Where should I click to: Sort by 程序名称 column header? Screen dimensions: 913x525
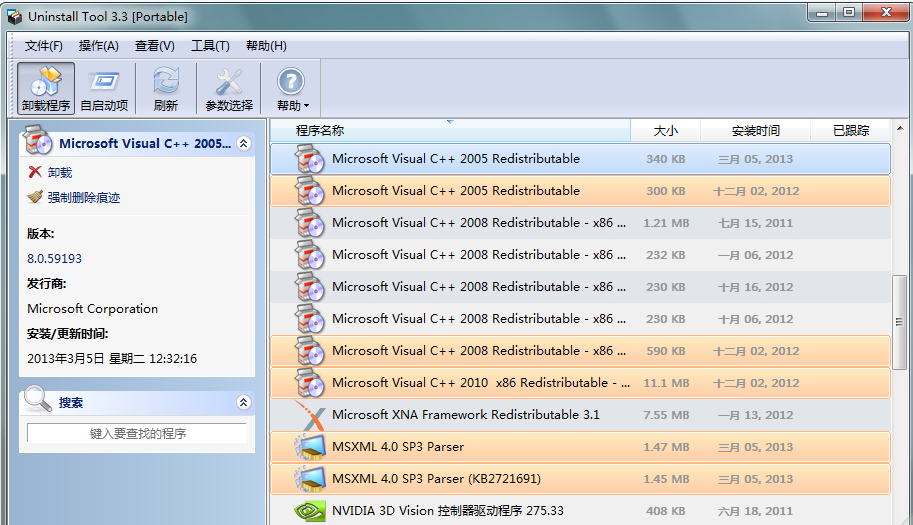pyautogui.click(x=450, y=130)
